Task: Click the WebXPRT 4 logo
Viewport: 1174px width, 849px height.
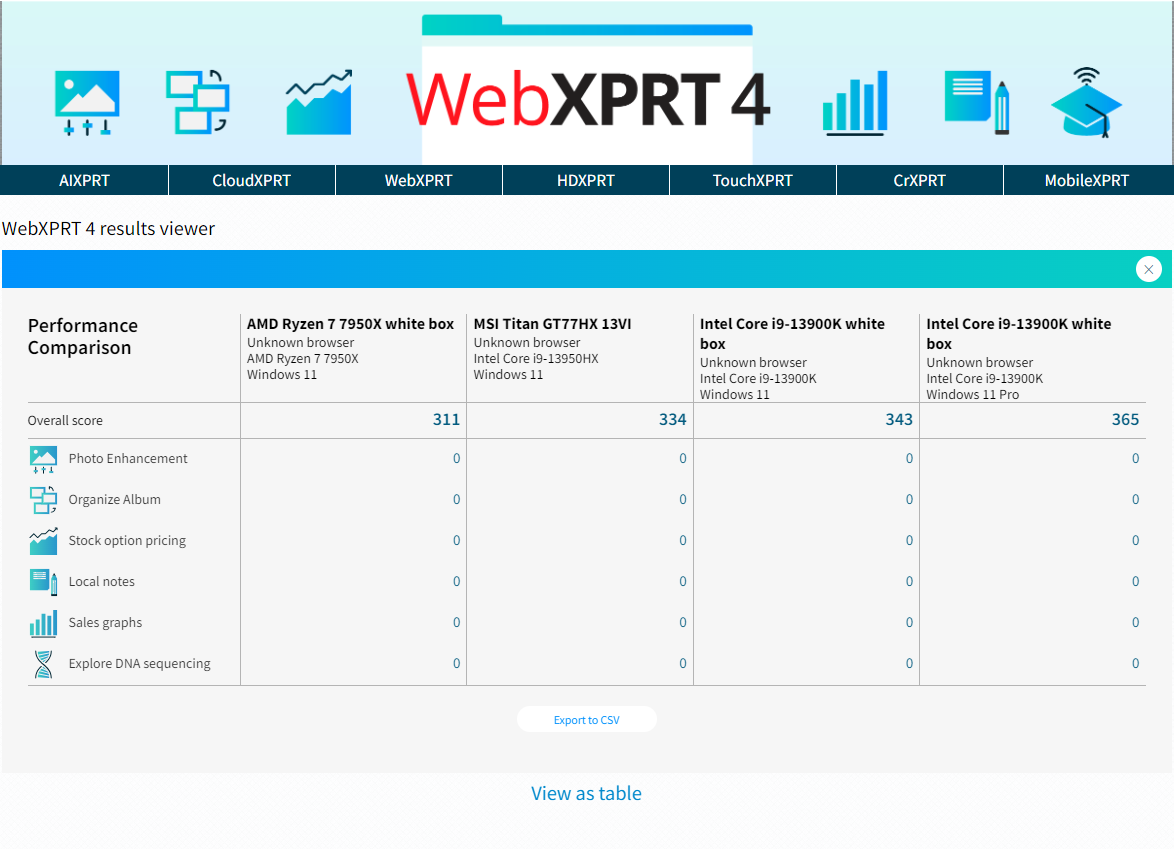Action: tap(586, 95)
